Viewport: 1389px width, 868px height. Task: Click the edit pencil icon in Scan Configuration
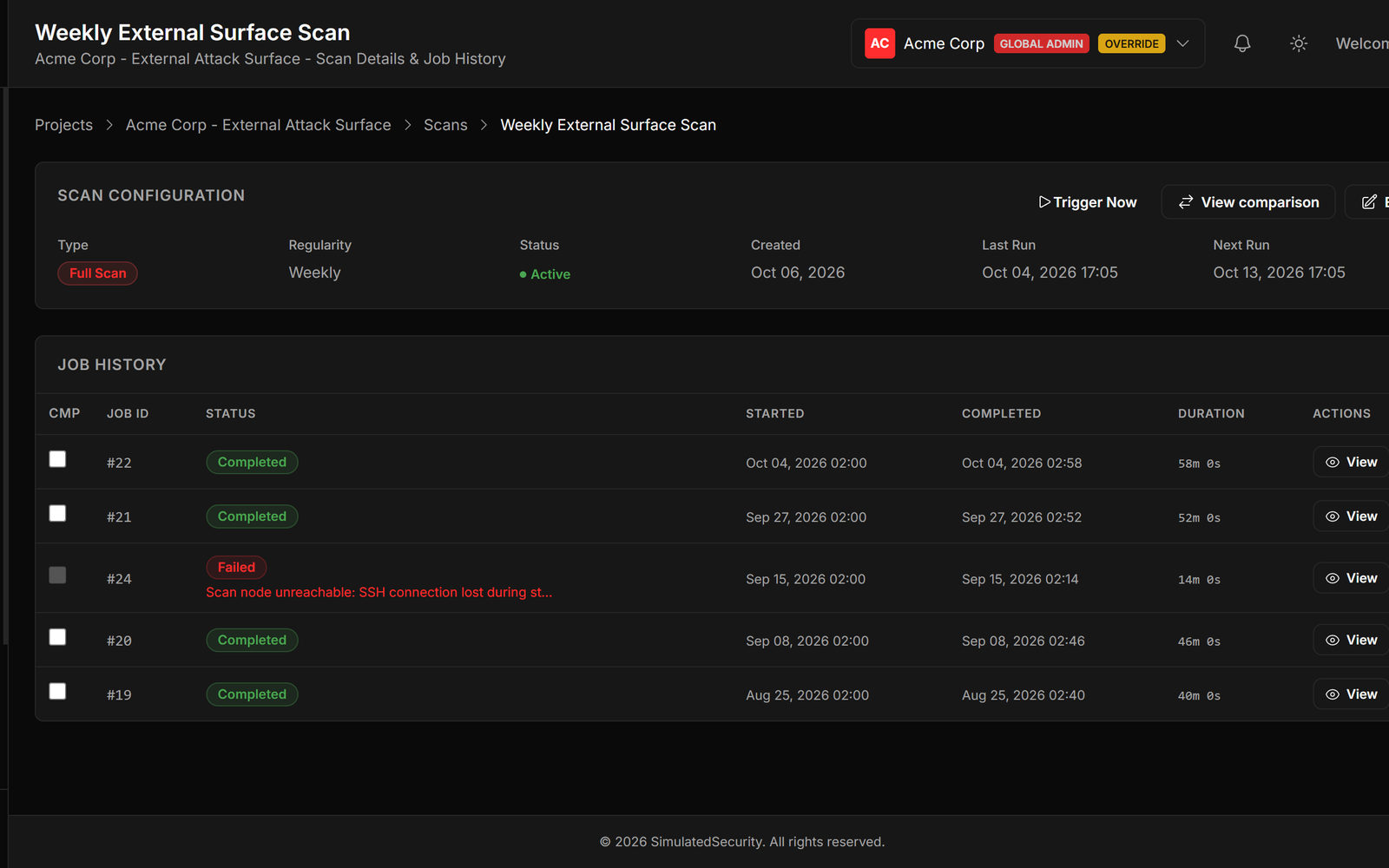(x=1369, y=202)
